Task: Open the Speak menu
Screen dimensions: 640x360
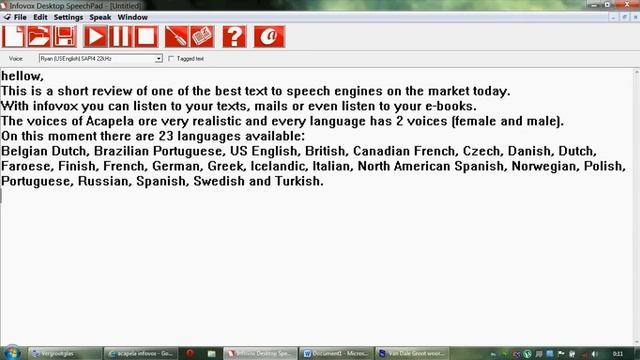Action: coord(100,17)
